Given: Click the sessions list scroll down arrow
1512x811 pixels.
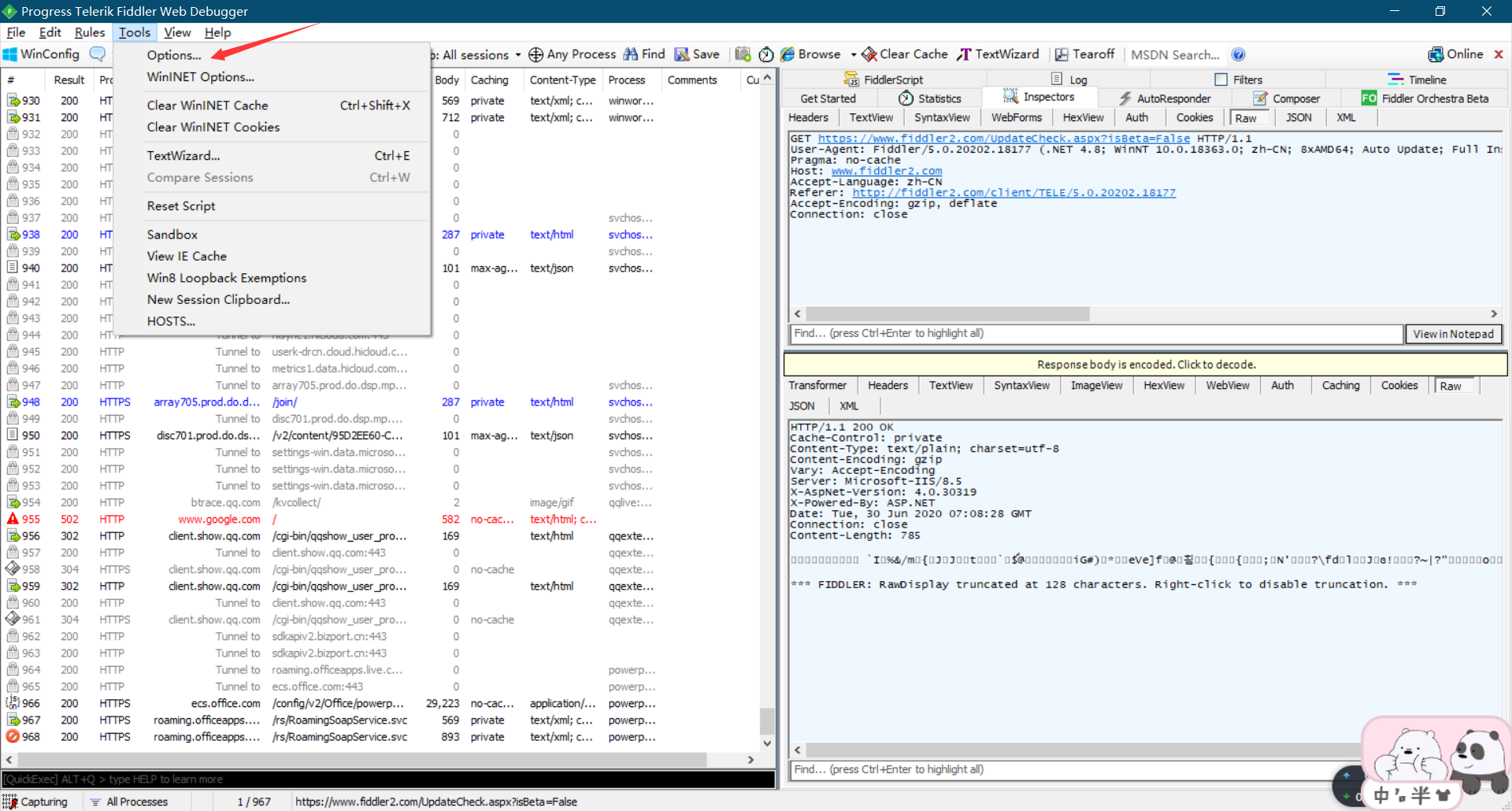Looking at the screenshot, I should click(x=767, y=743).
